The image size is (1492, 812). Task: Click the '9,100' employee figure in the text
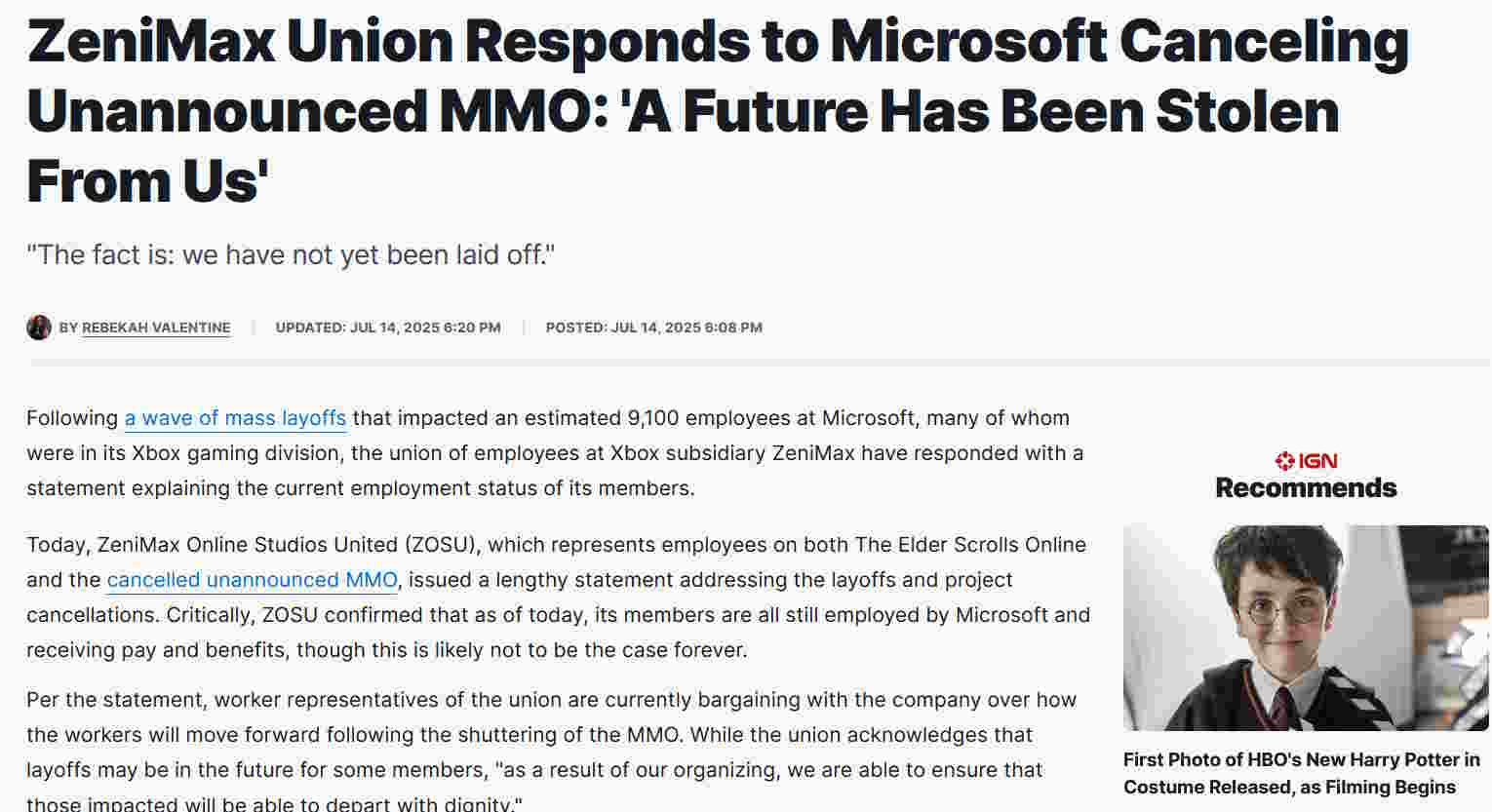pyautogui.click(x=653, y=418)
